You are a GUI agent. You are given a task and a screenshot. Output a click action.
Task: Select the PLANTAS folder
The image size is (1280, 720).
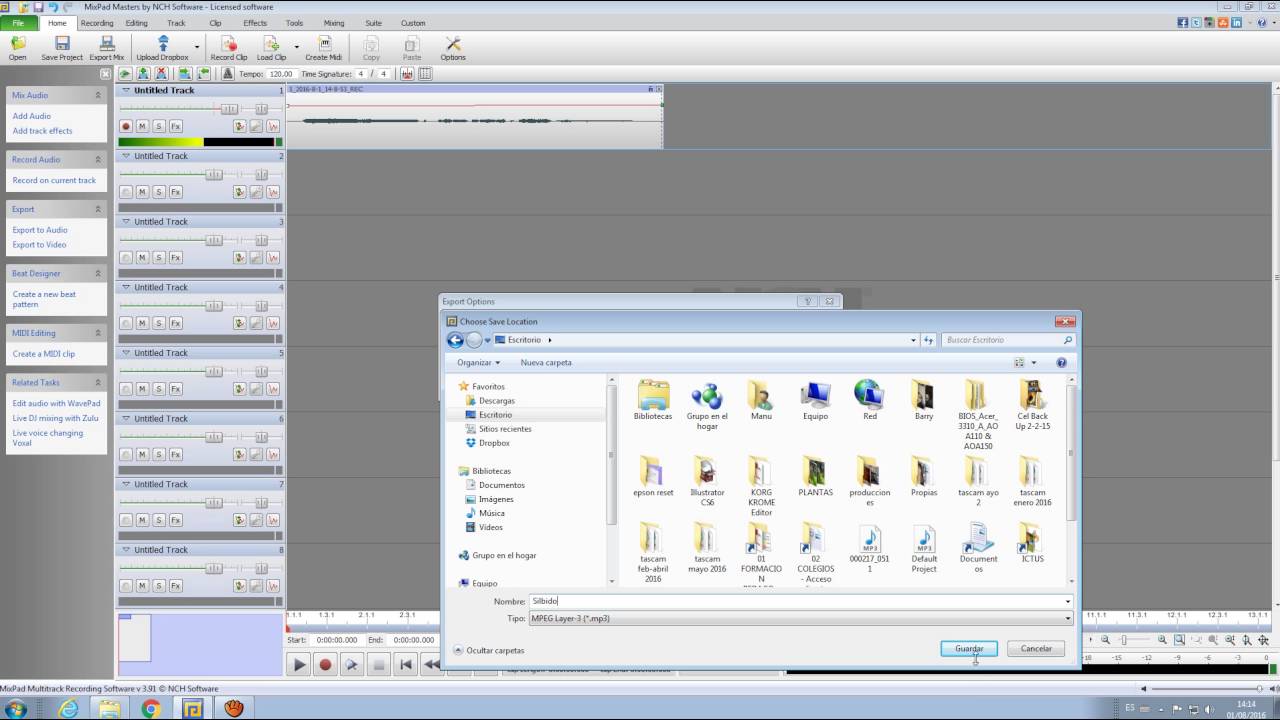(x=815, y=476)
